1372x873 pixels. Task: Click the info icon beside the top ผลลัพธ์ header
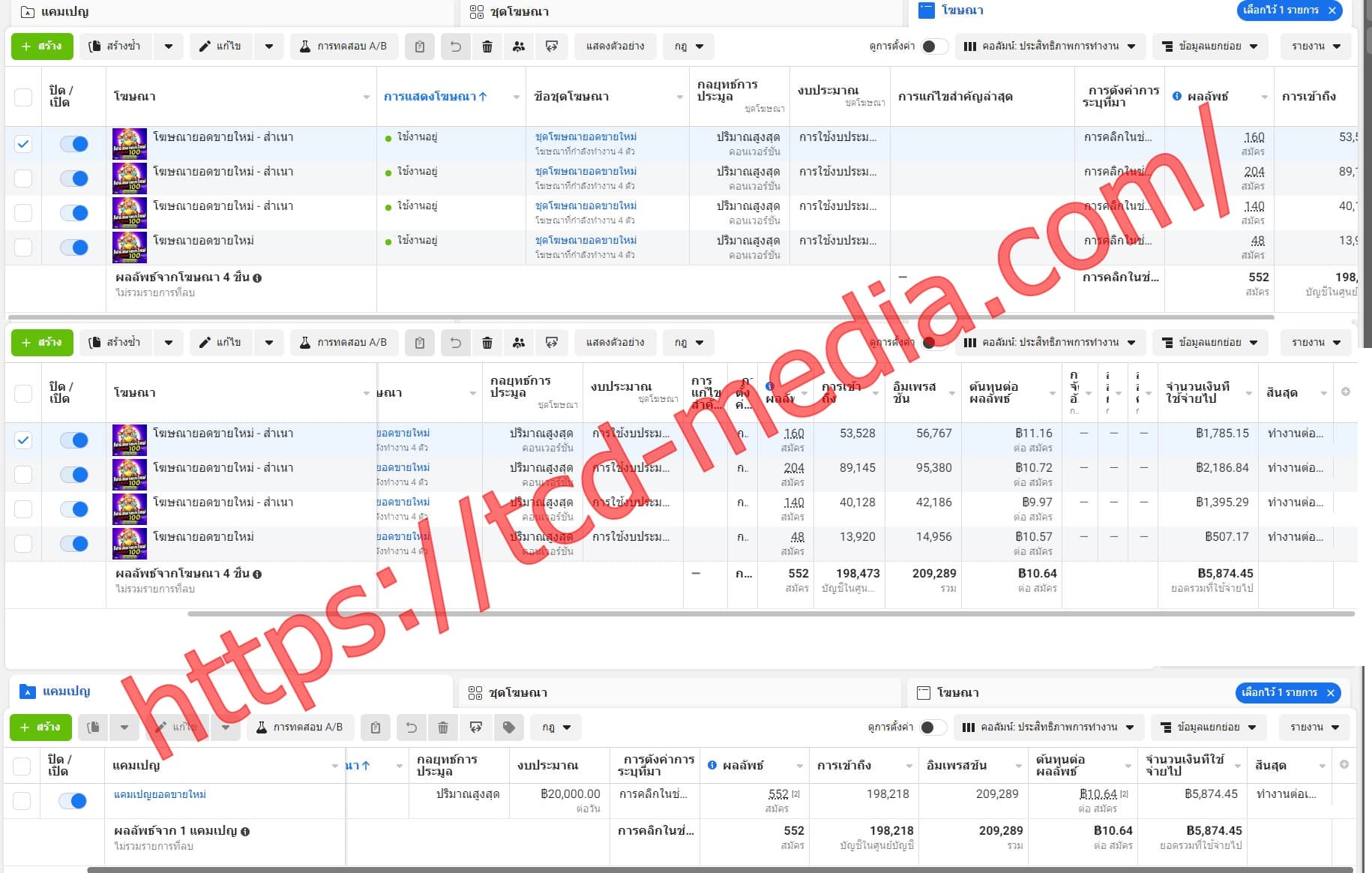1177,96
